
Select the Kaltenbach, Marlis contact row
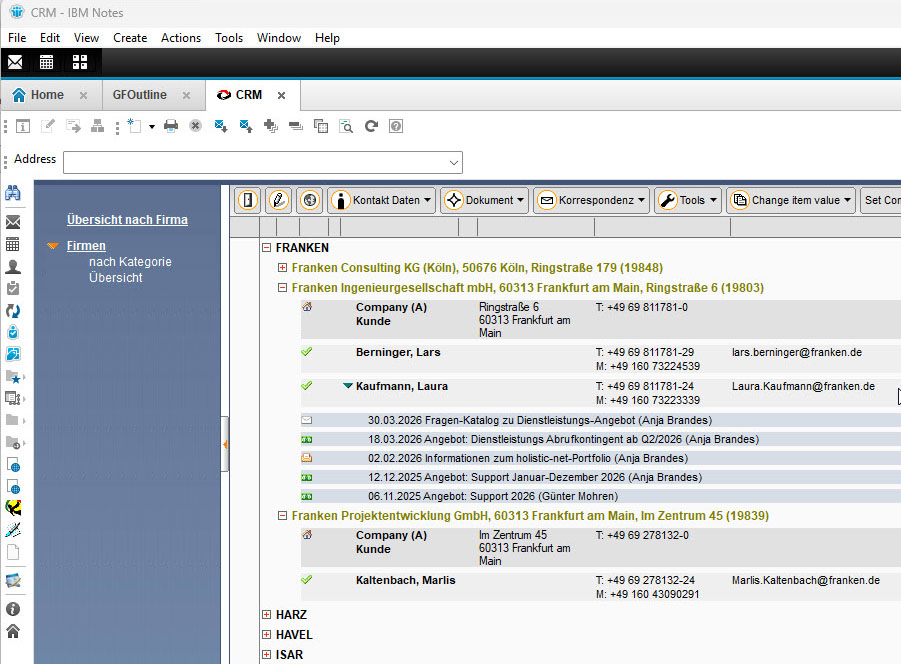(x=600, y=587)
